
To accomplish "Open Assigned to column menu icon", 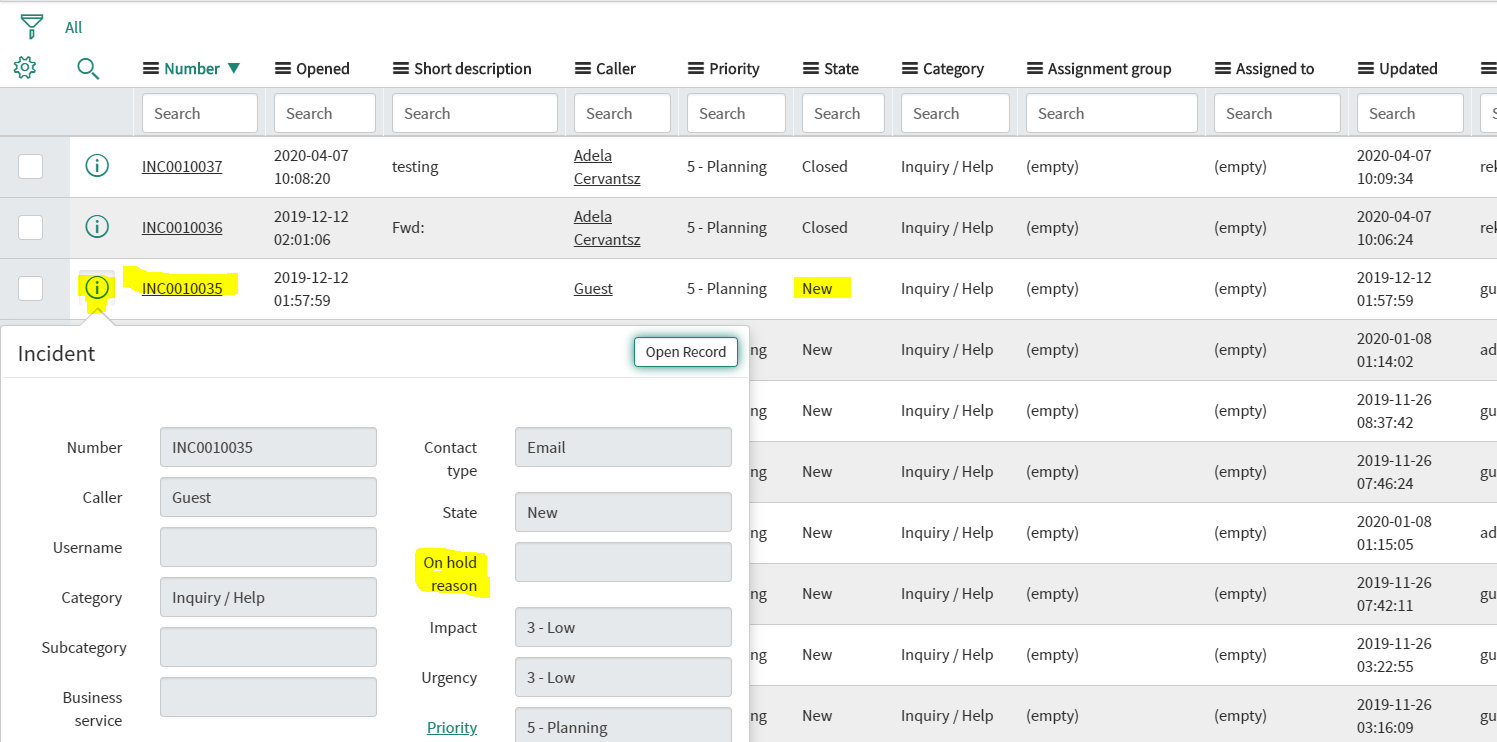I will 1223,69.
